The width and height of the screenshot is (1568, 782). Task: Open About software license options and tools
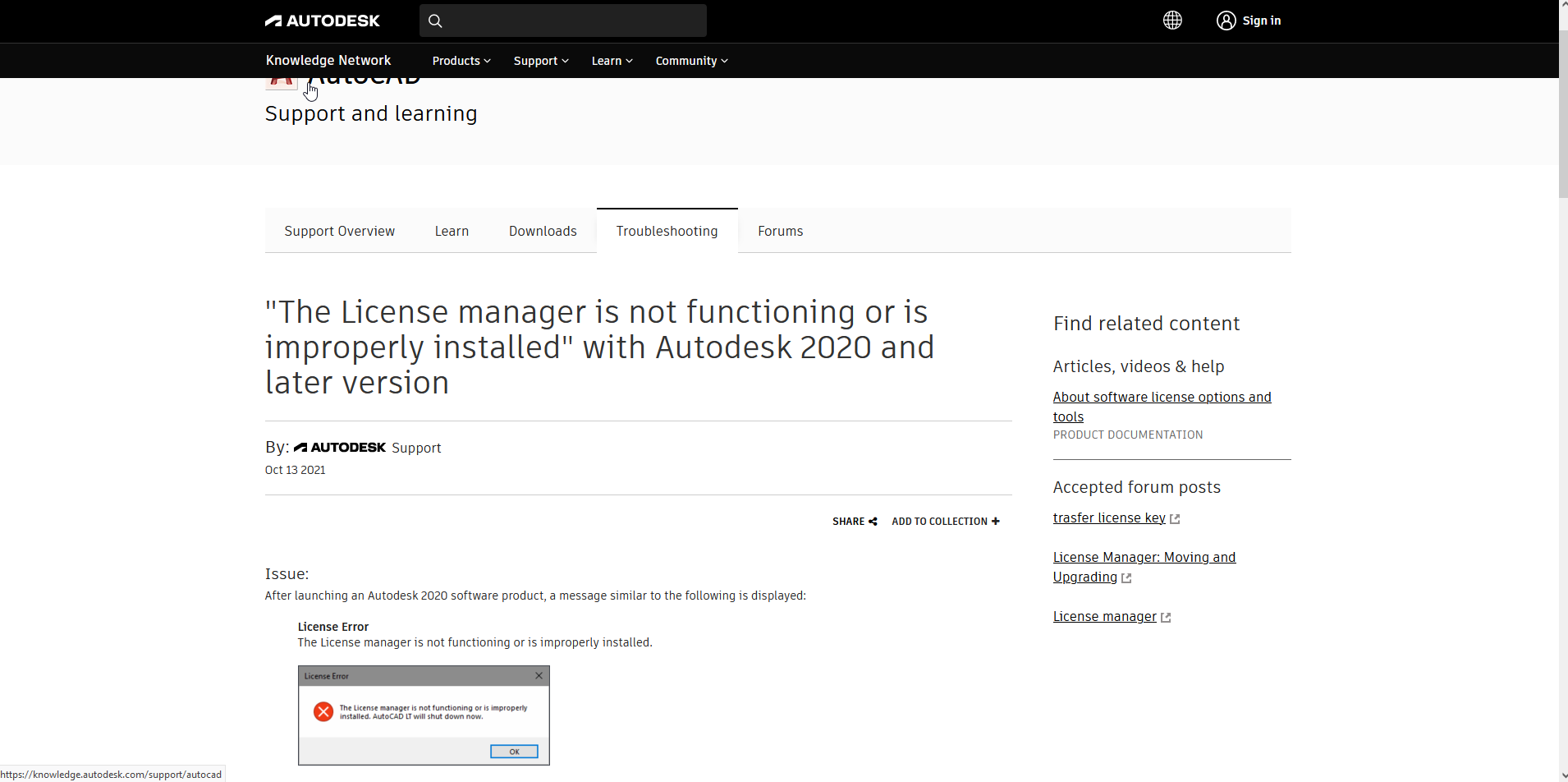tap(1162, 407)
